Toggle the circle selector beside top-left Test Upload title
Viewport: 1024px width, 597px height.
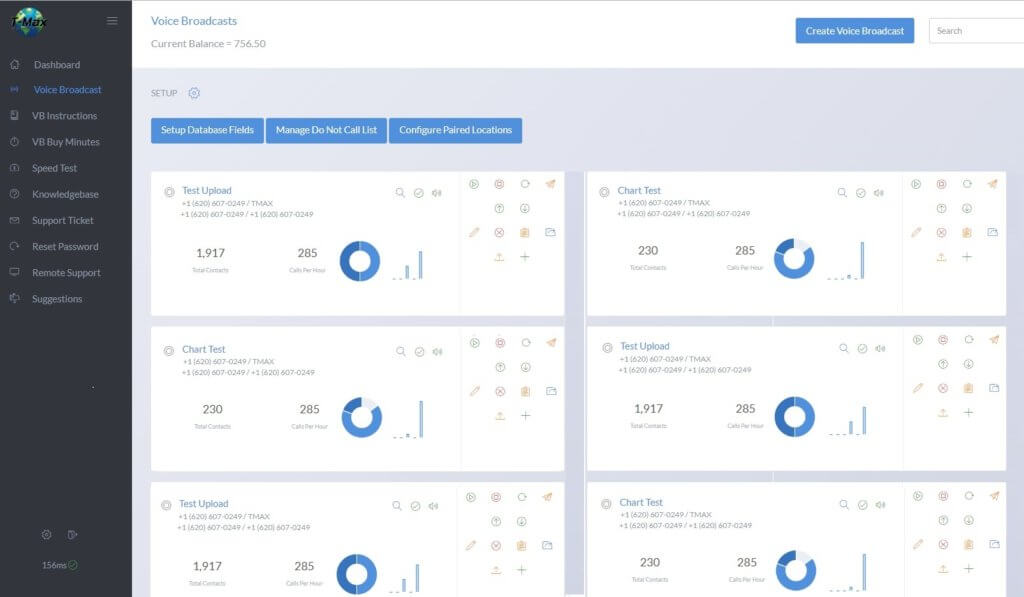click(169, 191)
